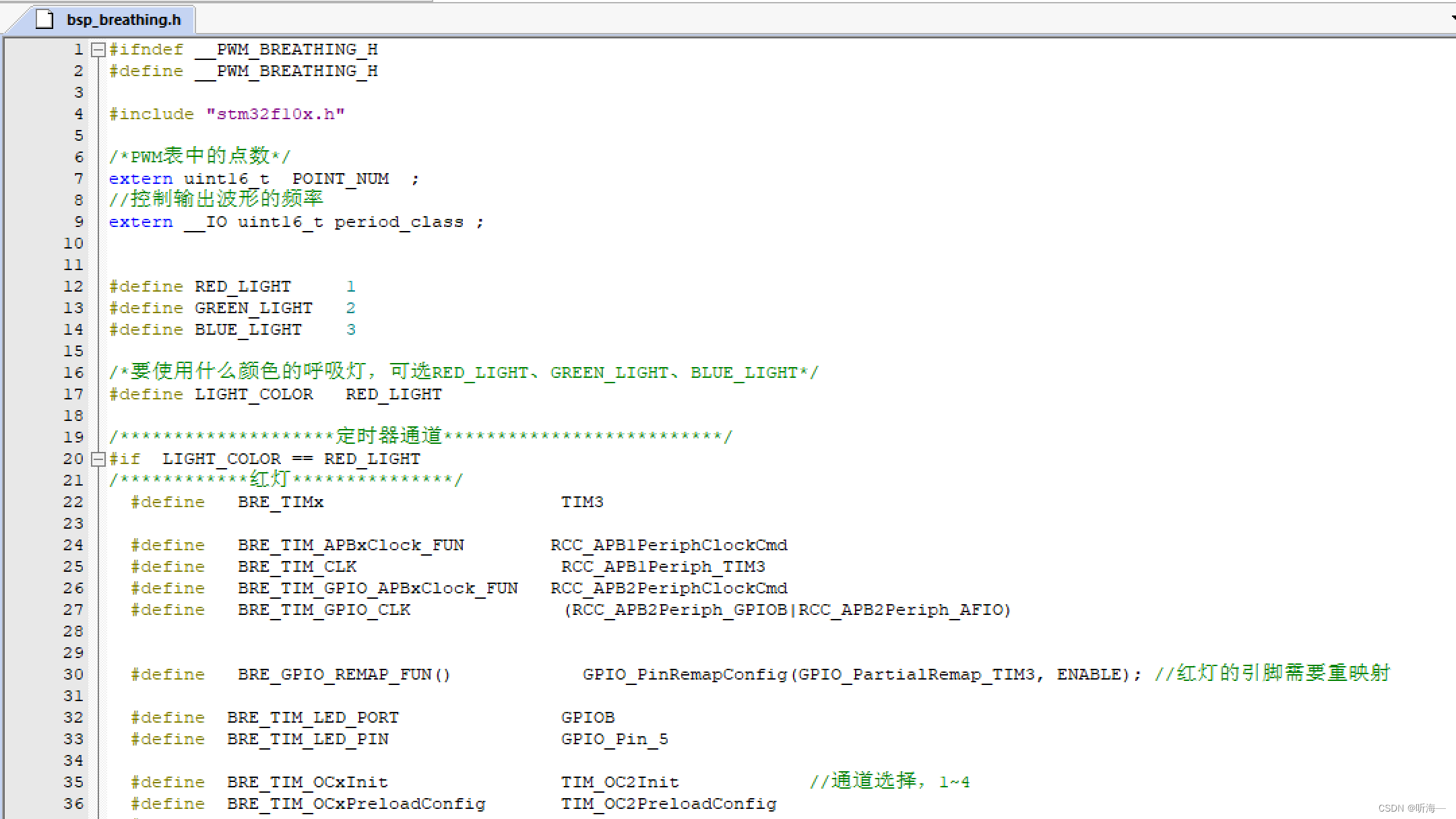The height and width of the screenshot is (819, 1456).
Task: Open the tab list dropdown arrow
Action: (1453, 18)
